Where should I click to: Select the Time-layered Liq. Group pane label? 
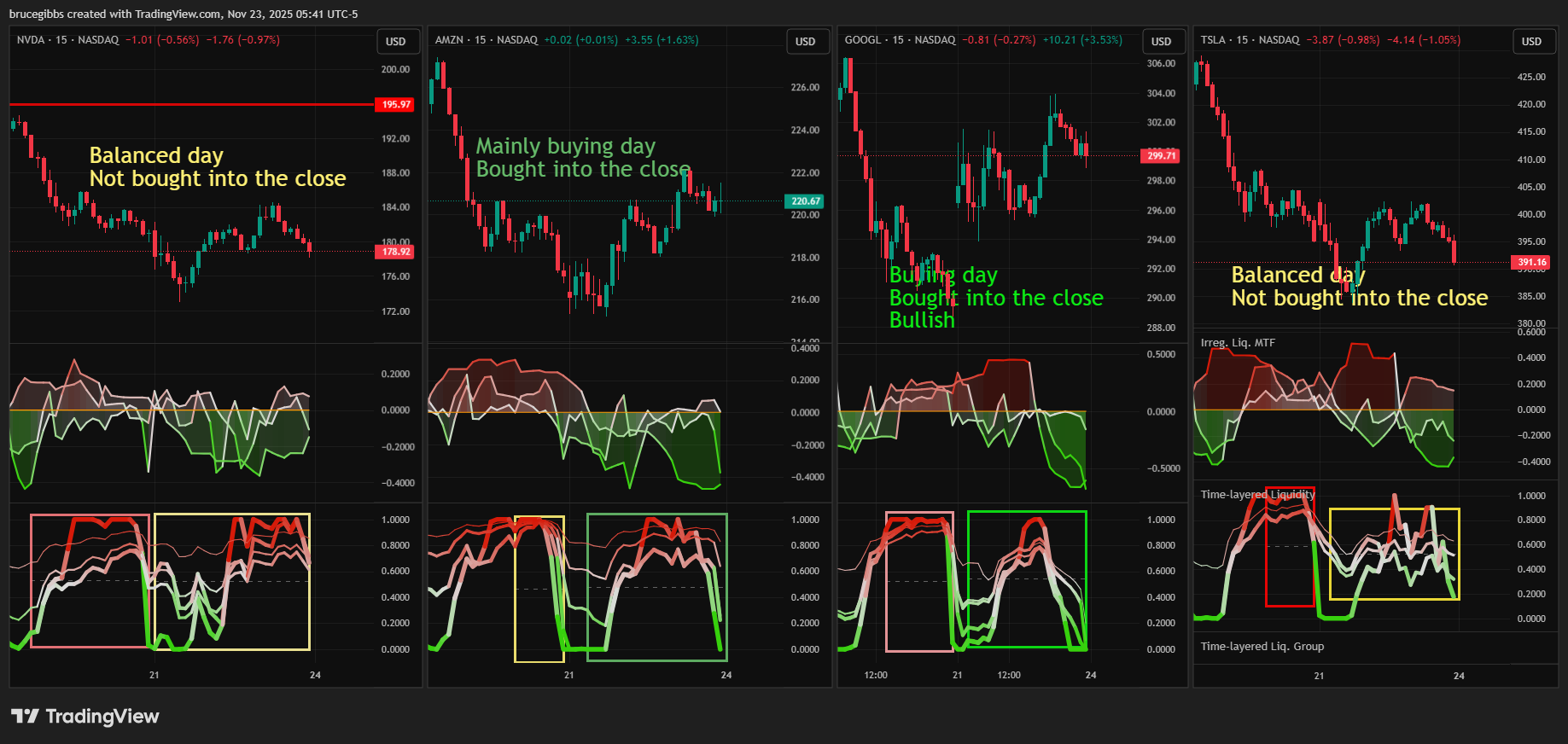[1262, 647]
